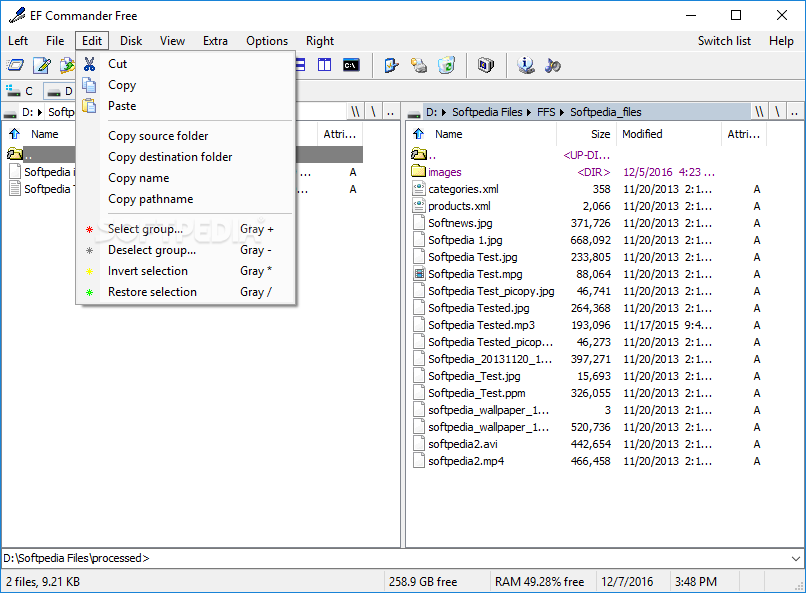Open the Disk menu
The image size is (806, 593).
click(x=131, y=41)
